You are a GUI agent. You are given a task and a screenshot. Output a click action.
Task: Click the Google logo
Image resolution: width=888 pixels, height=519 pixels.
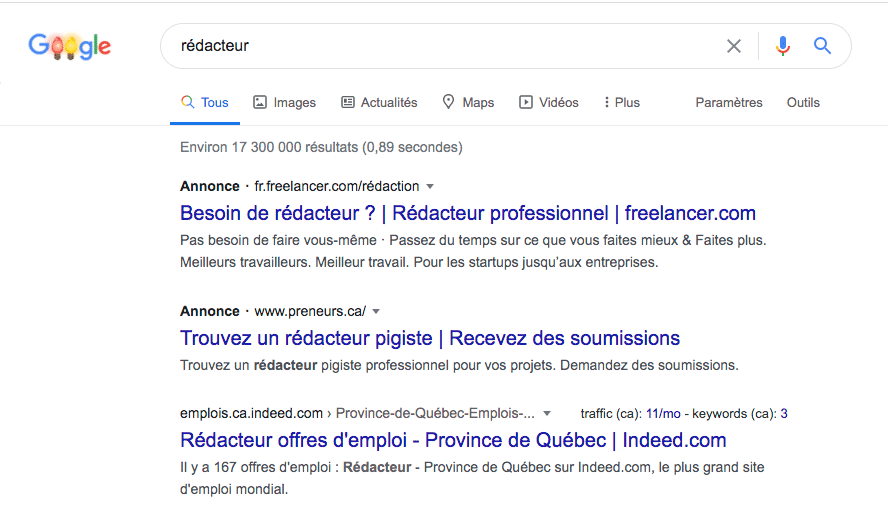coord(70,46)
